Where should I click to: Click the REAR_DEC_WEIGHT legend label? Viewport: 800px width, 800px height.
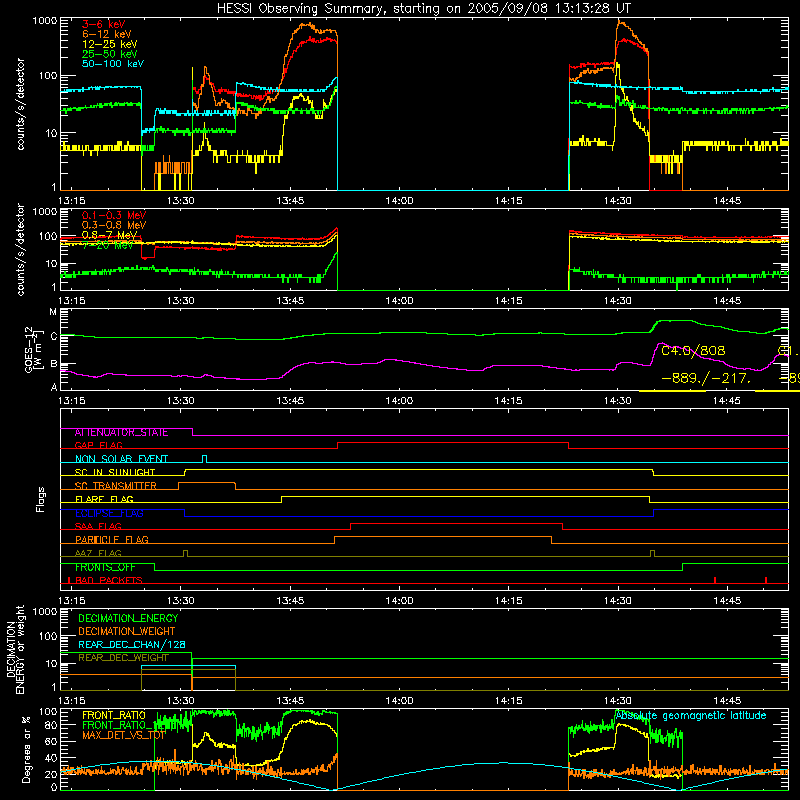tap(123, 658)
